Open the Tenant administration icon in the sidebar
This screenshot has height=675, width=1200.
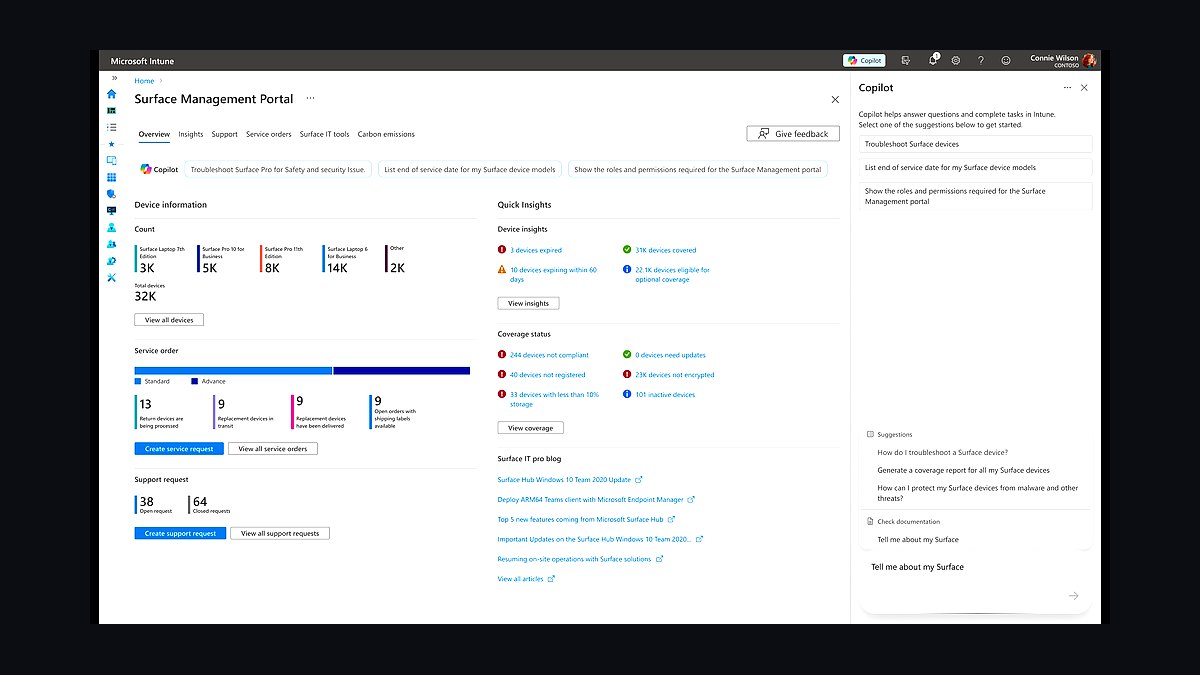tap(111, 261)
